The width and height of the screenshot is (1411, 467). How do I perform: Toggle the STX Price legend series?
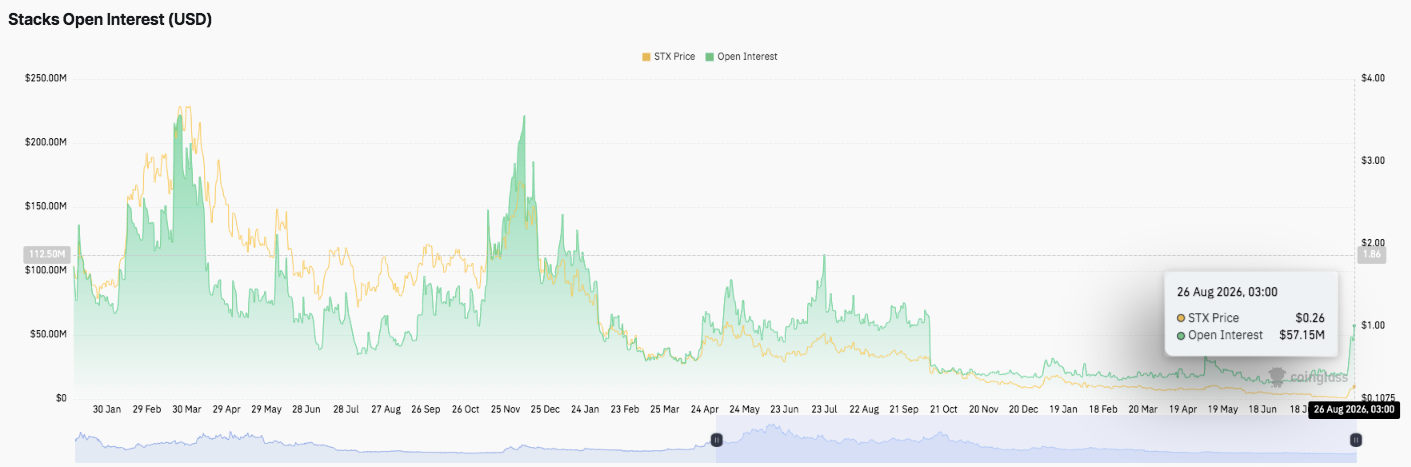click(x=668, y=57)
